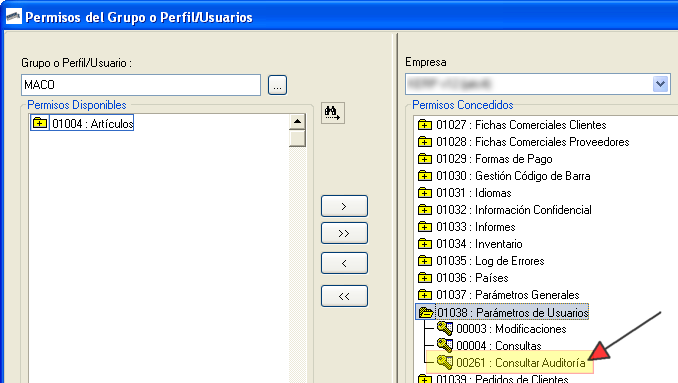Collapse open folder 01038 Parámetros de Usuarios
678x383 pixels.
(x=426, y=312)
